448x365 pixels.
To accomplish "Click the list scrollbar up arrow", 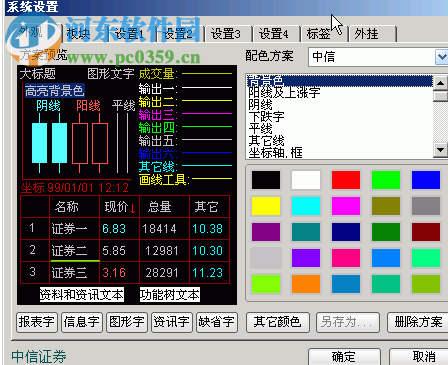I will tap(440, 82).
